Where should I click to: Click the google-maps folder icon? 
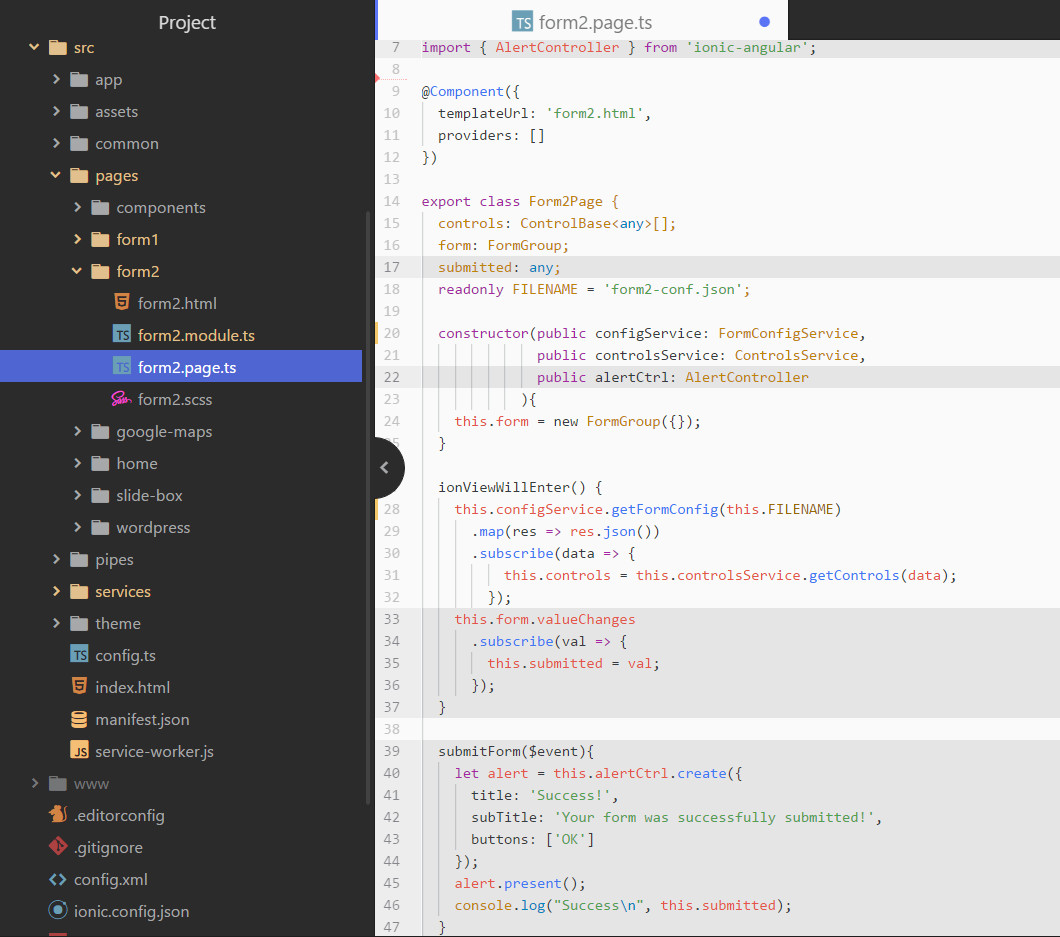click(100, 431)
